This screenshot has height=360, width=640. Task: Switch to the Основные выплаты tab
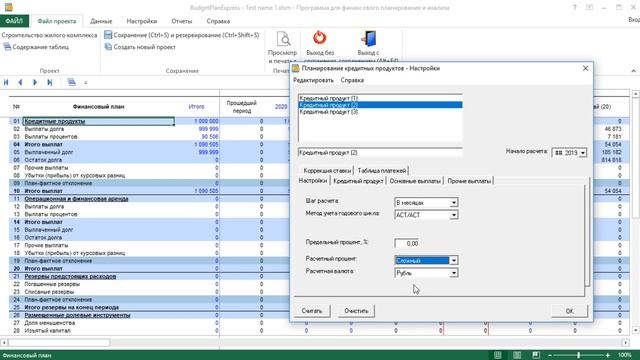click(x=415, y=181)
